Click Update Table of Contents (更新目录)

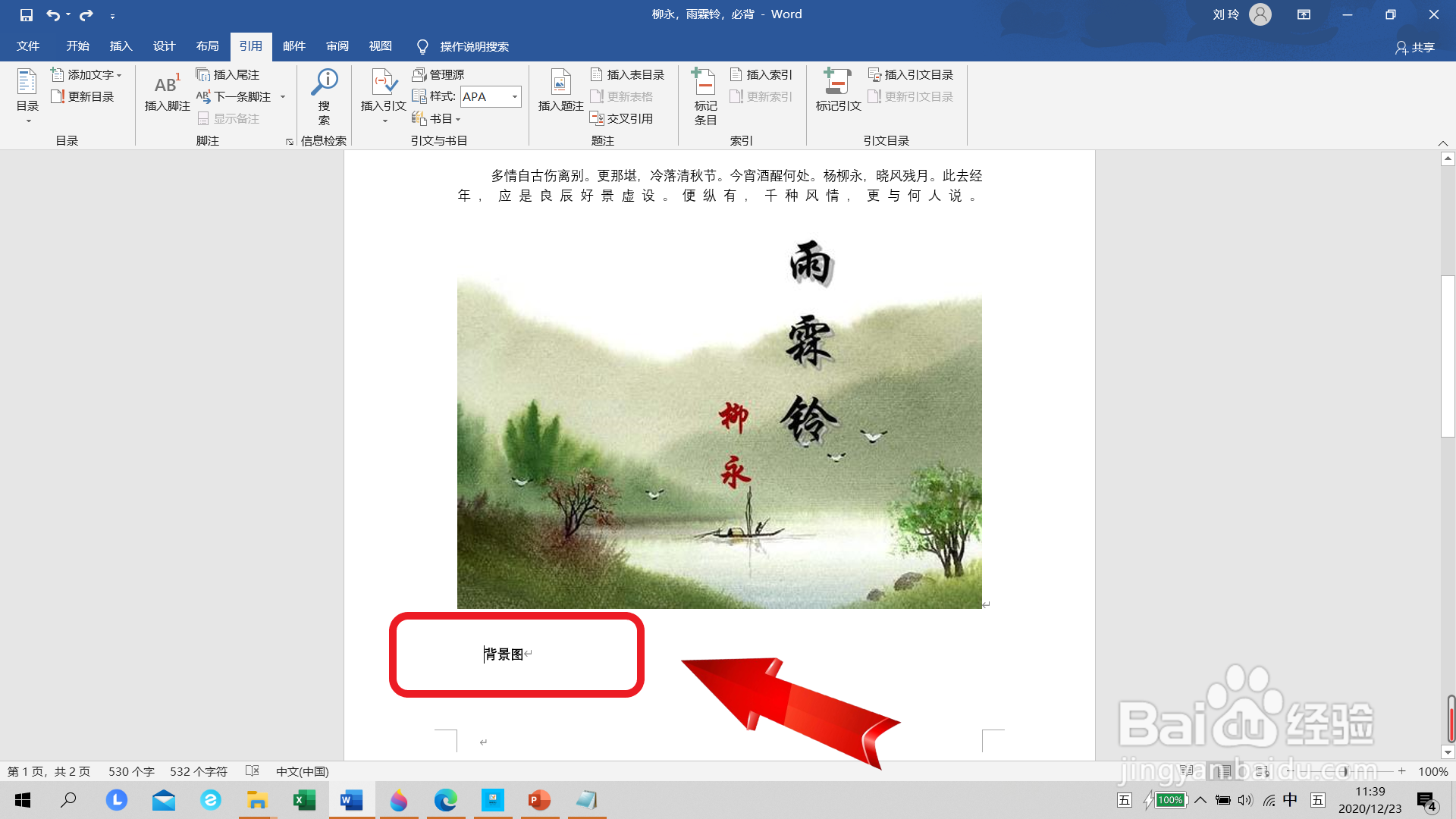(83, 96)
